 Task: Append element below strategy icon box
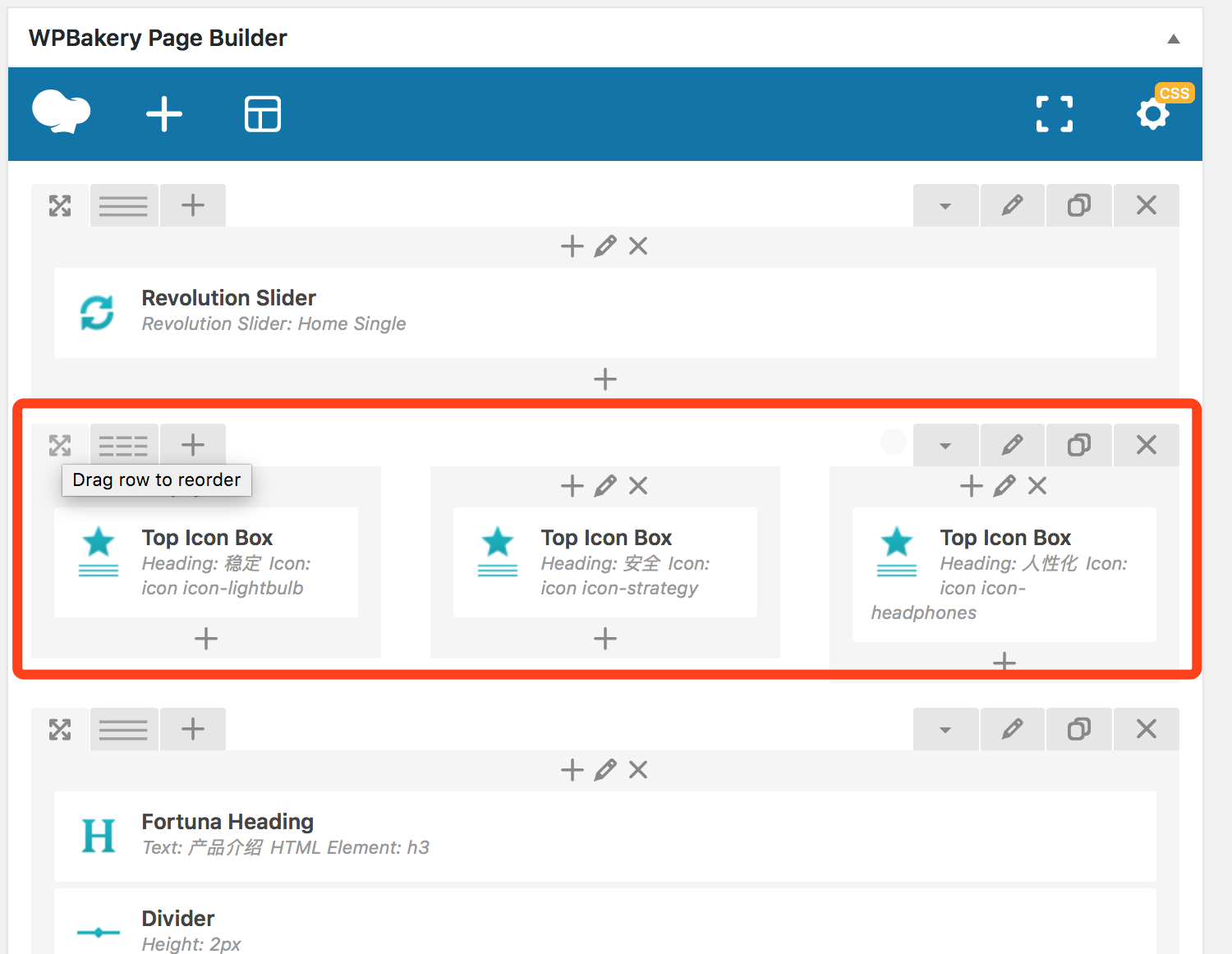coord(605,638)
